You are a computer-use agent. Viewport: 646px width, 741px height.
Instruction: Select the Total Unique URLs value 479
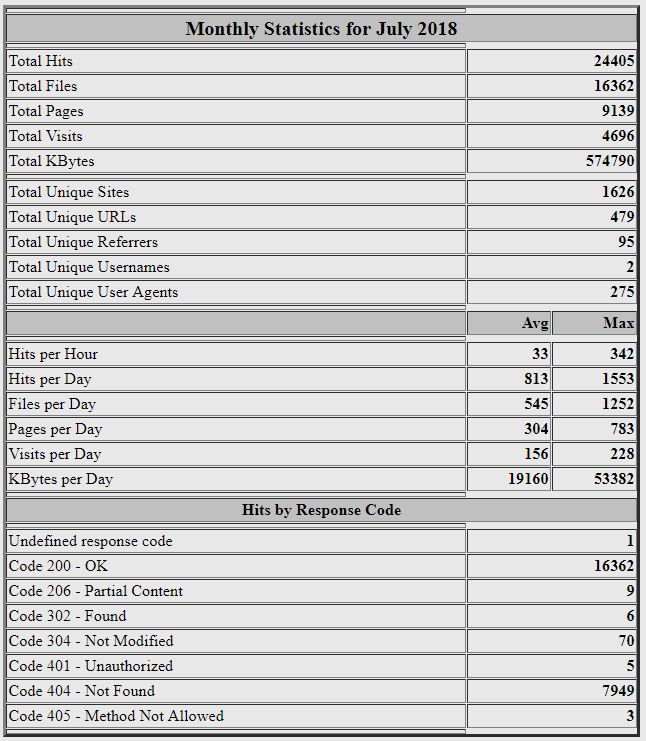click(622, 217)
